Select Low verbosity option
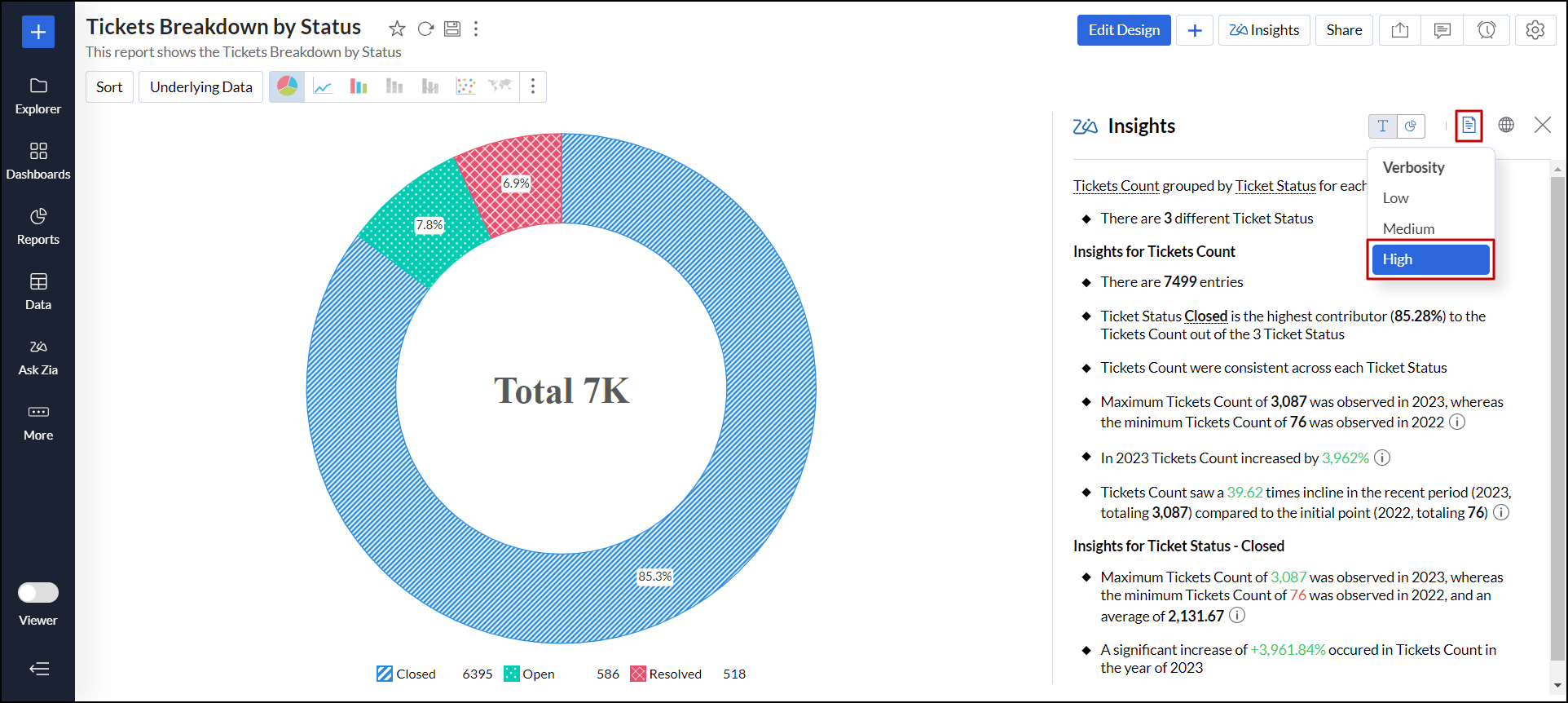Image resolution: width=1568 pixels, height=703 pixels. [1395, 198]
